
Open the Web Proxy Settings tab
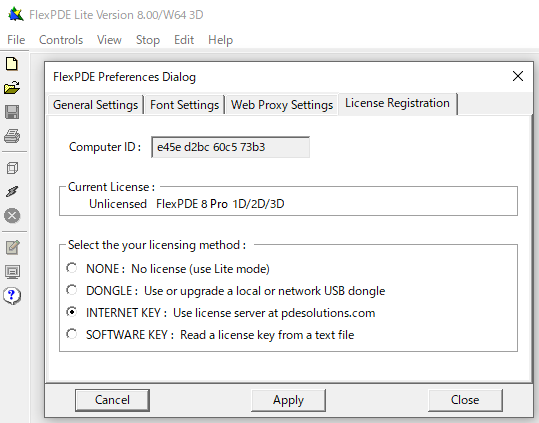click(282, 104)
